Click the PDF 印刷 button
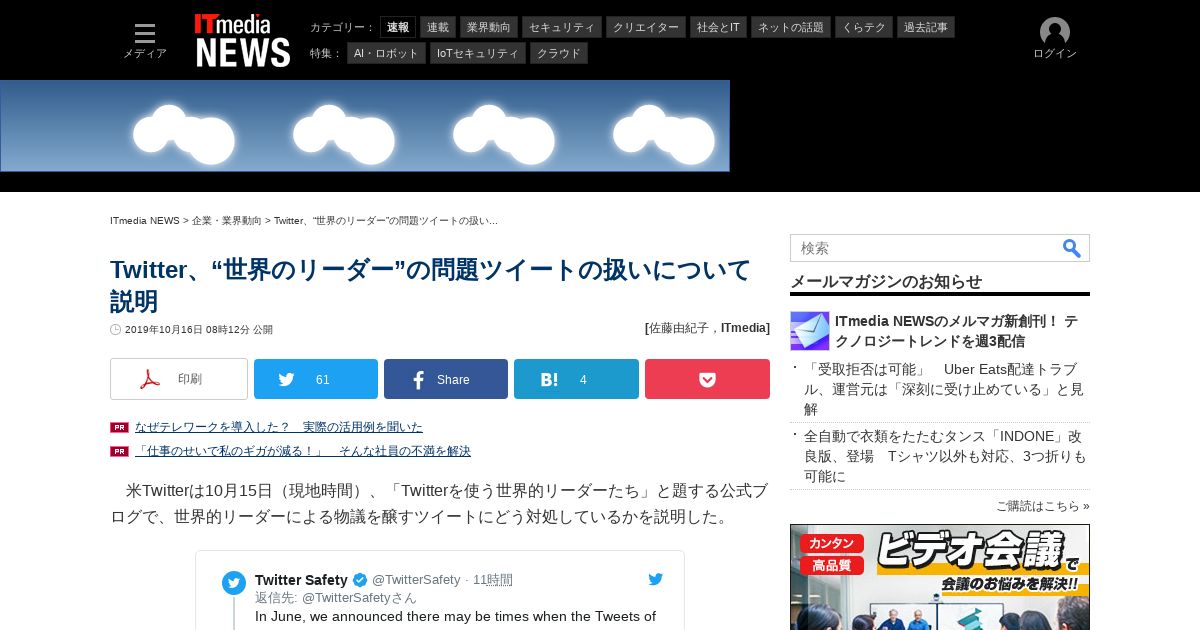Image resolution: width=1200 pixels, height=630 pixels. (x=179, y=379)
